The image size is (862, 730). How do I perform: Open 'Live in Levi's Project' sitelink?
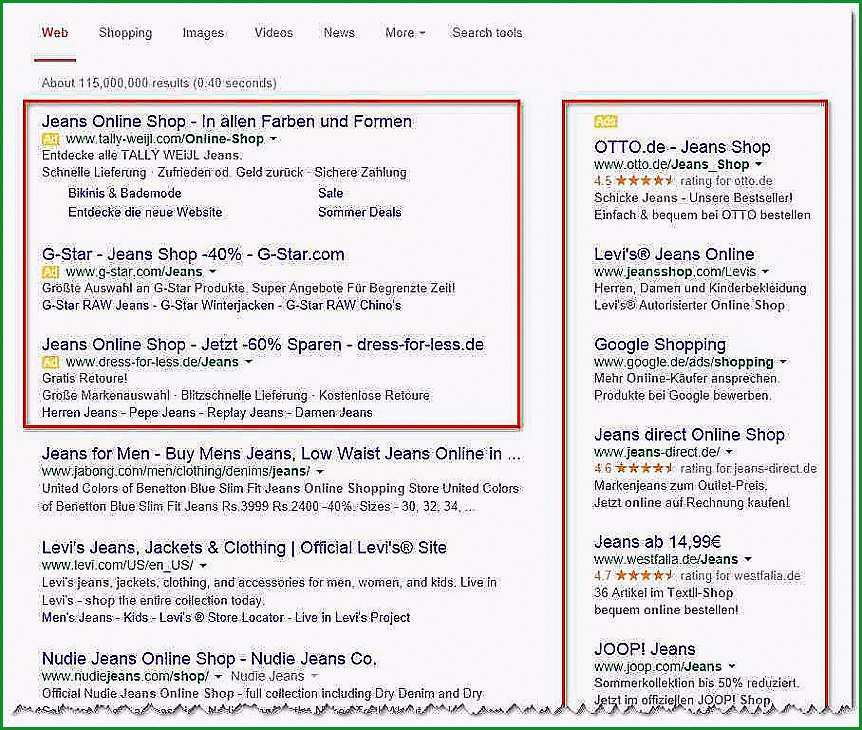tap(352, 618)
